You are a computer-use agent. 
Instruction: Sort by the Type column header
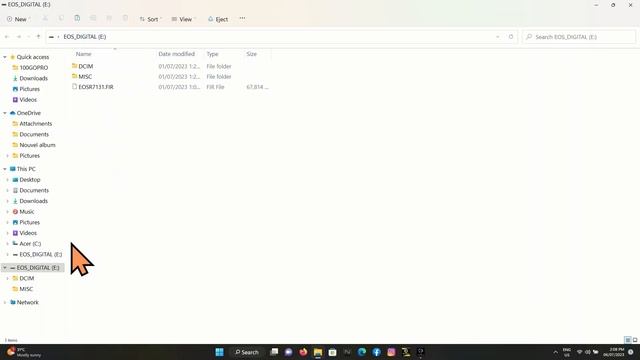[x=212, y=54]
